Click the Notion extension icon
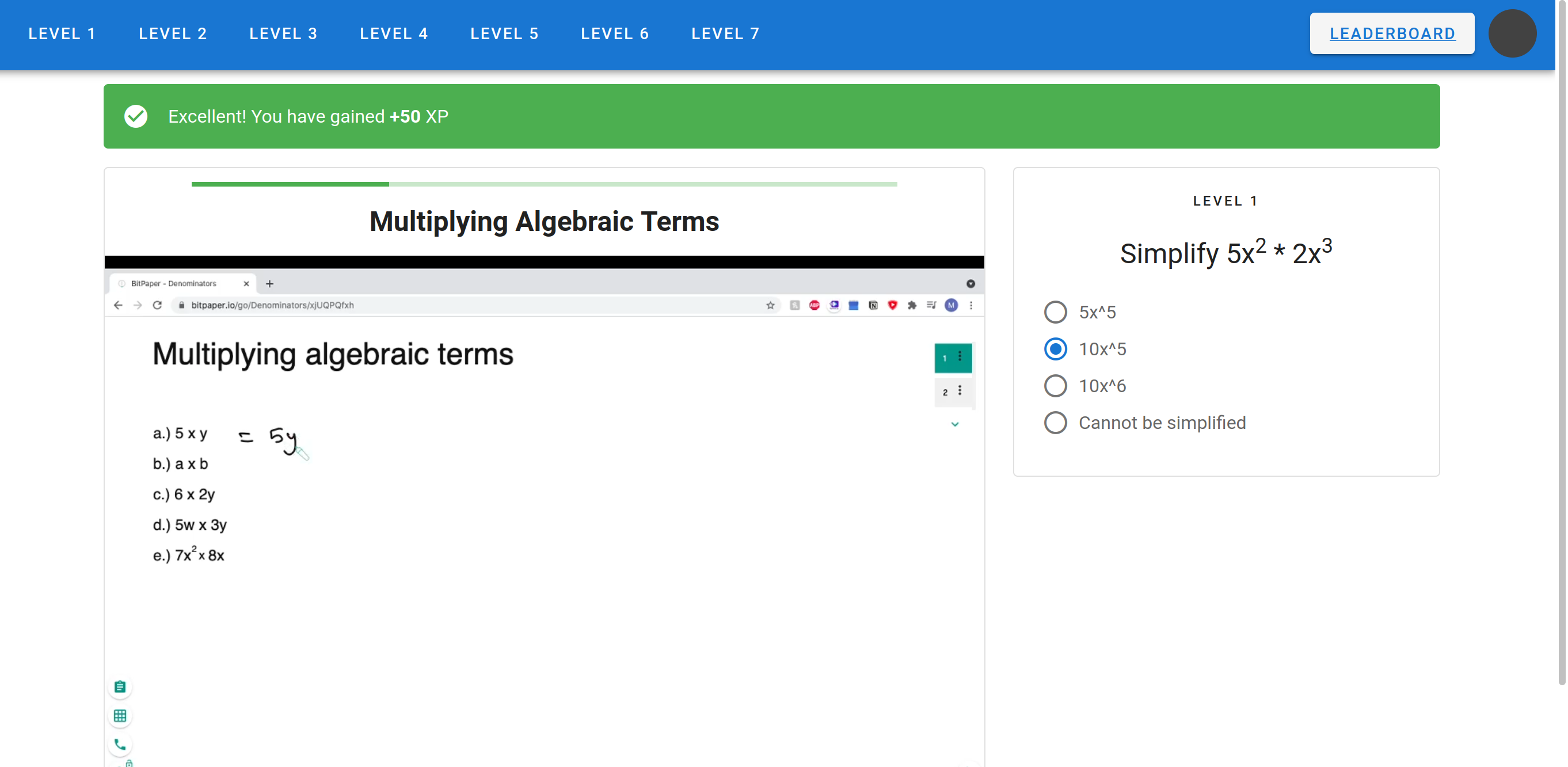The width and height of the screenshot is (1568, 767). coord(873,305)
